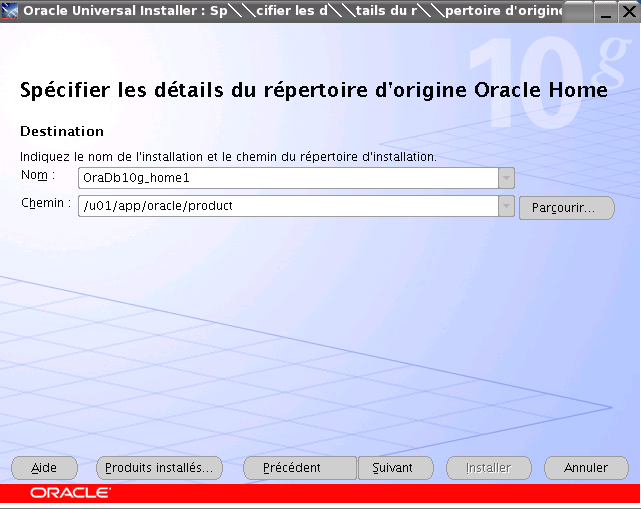This screenshot has height=509, width=641.
Task: Close the Oracle Universal Installer window
Action: (629, 11)
